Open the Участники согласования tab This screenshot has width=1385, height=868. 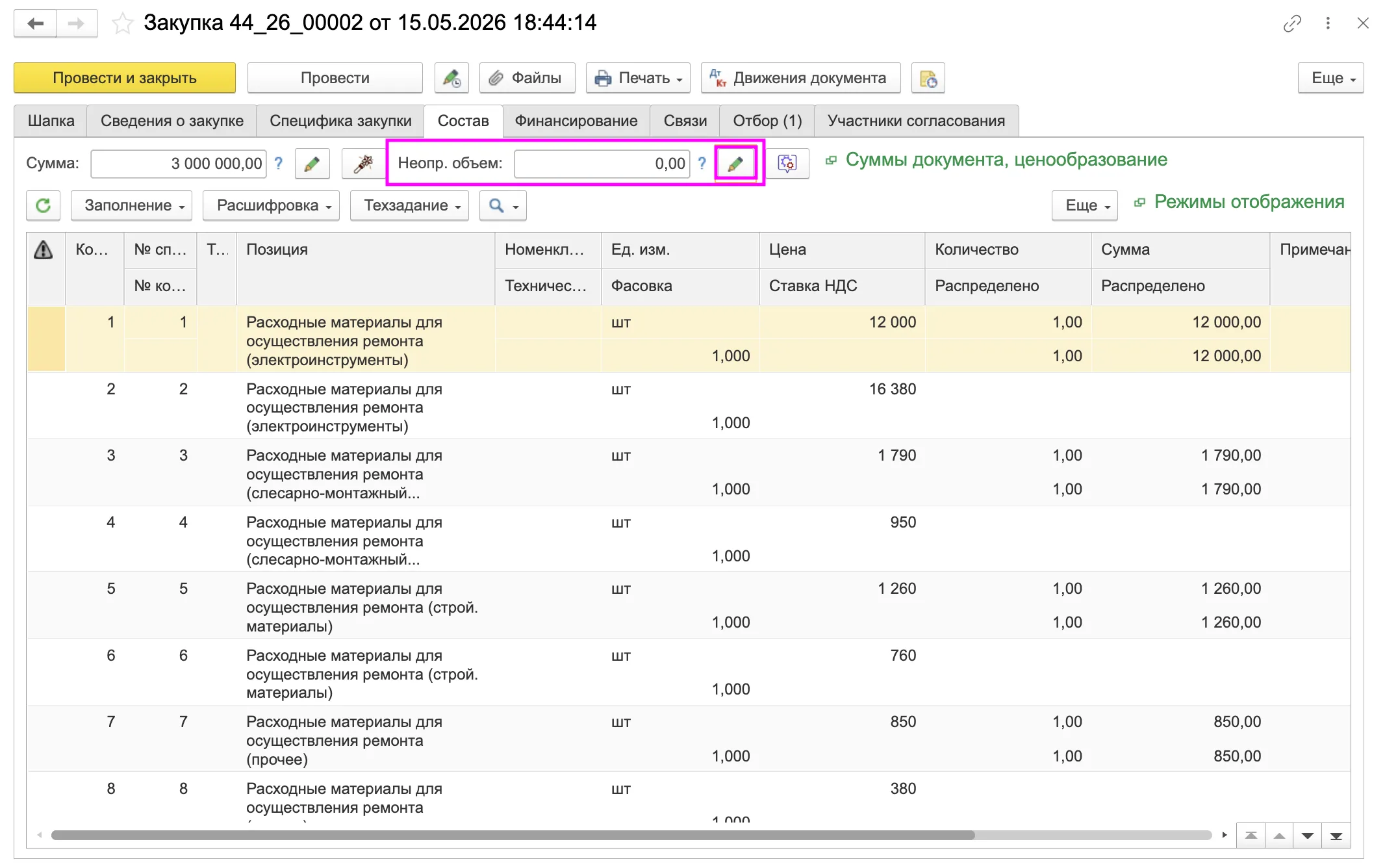pyautogui.click(x=916, y=121)
